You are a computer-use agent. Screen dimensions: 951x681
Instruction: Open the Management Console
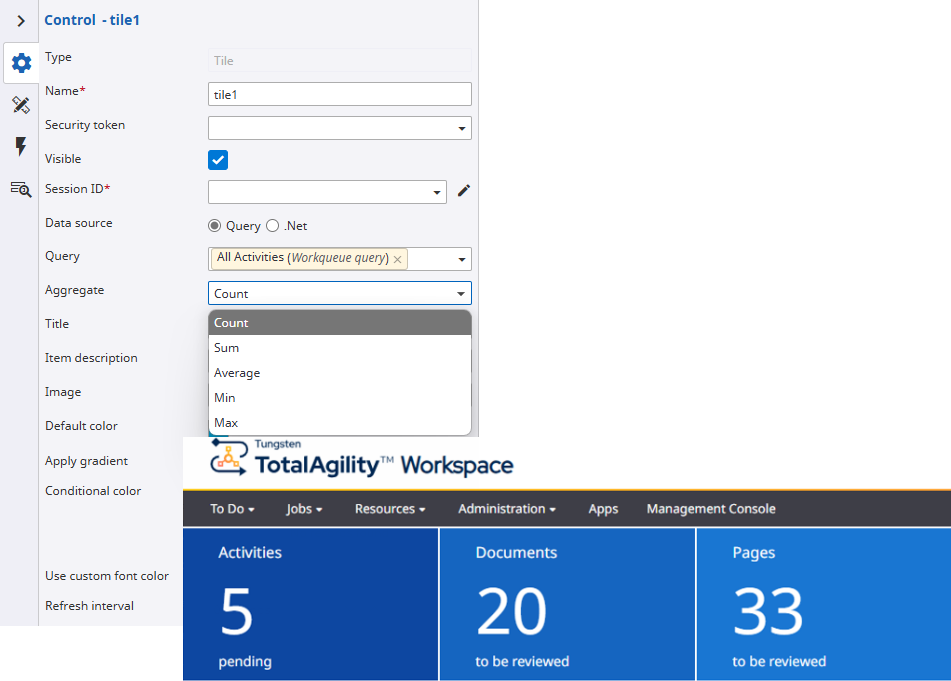710,509
